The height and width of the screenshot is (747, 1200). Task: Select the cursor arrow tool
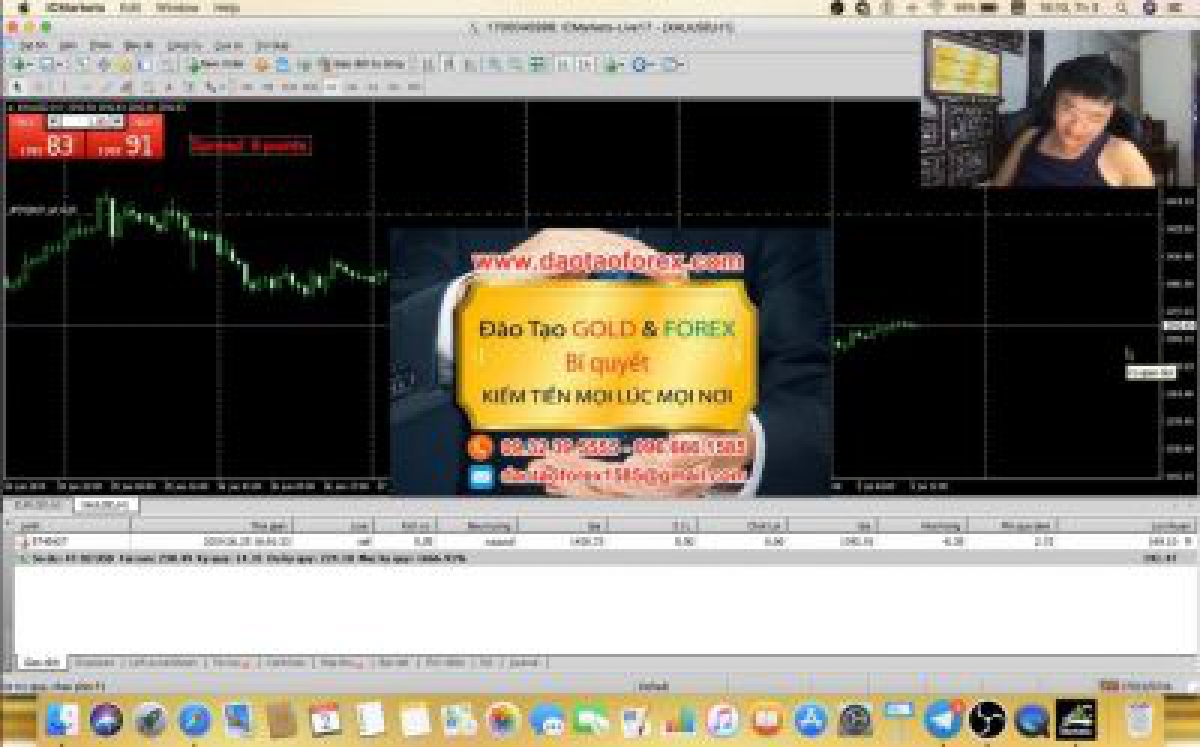(x=16, y=87)
